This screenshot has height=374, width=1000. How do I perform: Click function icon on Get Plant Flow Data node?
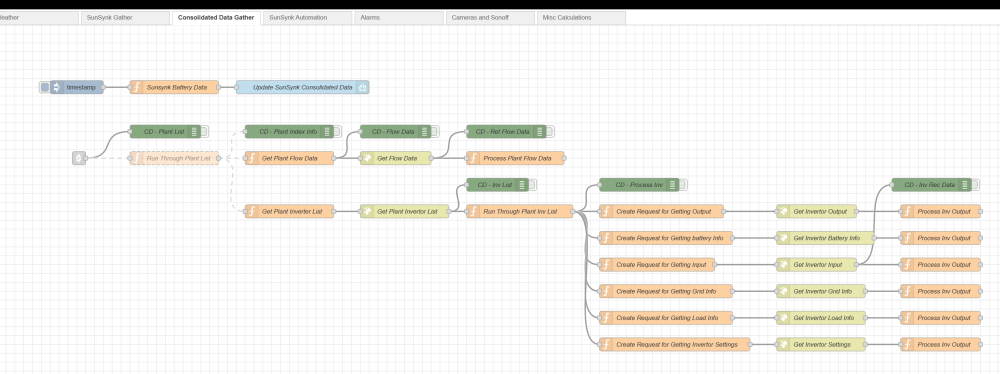pyautogui.click(x=251, y=158)
